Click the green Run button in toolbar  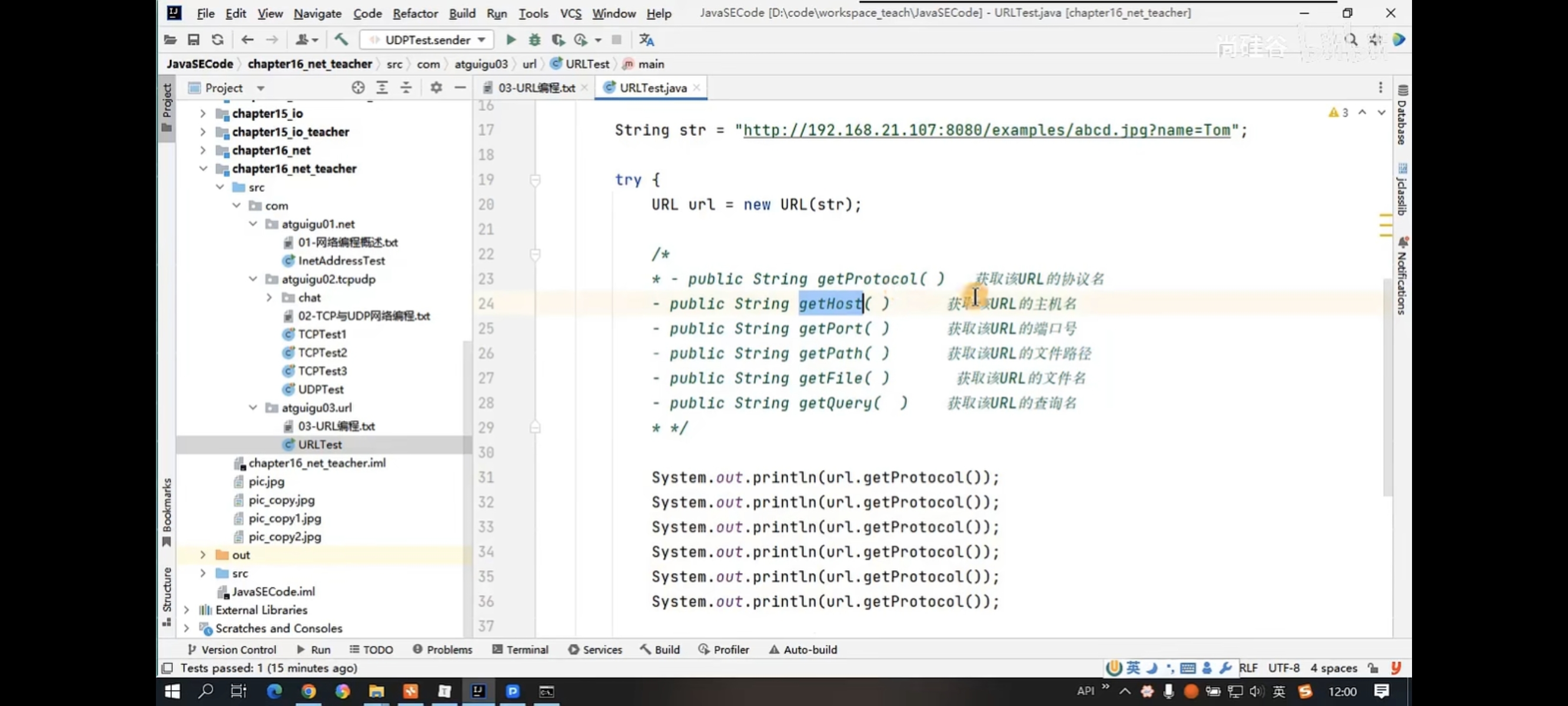pos(511,39)
